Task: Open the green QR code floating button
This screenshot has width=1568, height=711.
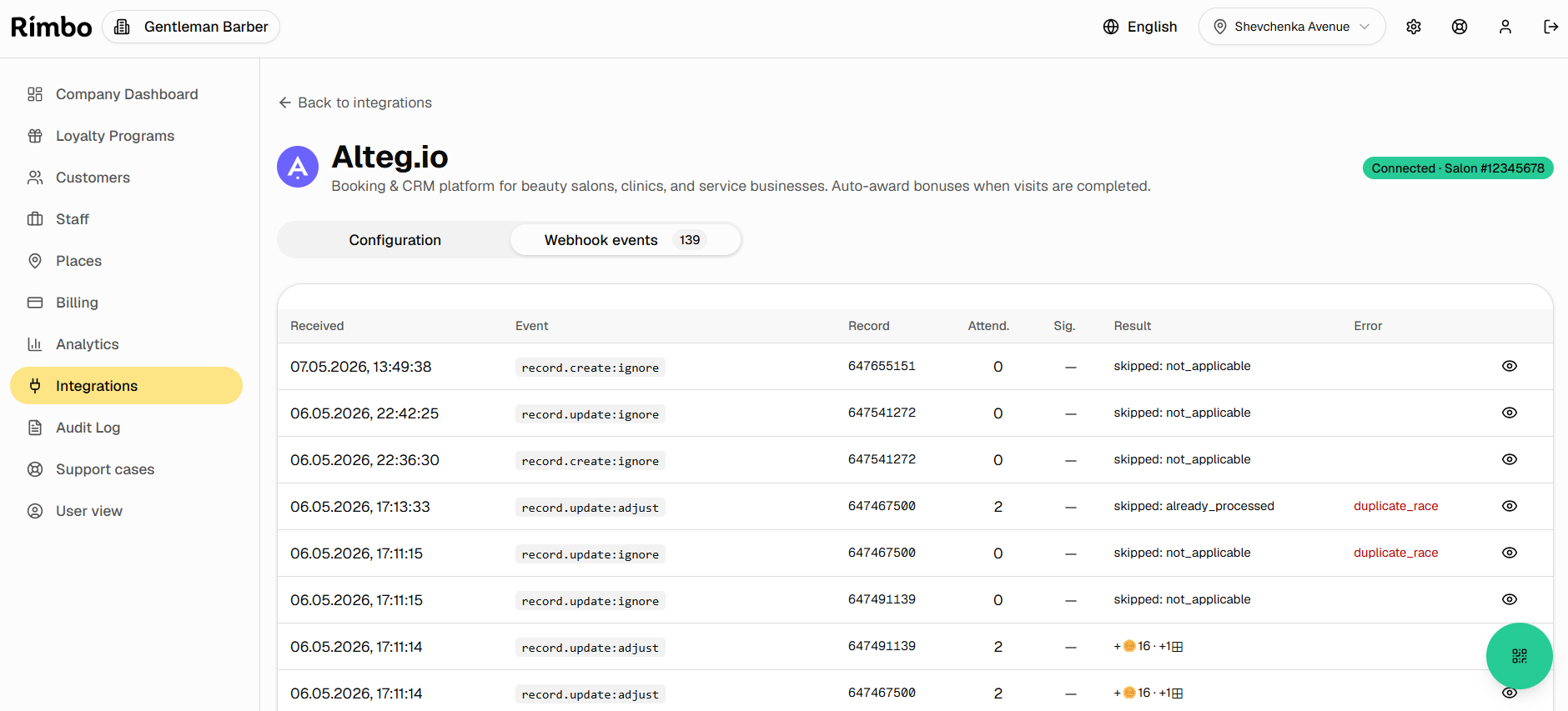Action: 1519,656
